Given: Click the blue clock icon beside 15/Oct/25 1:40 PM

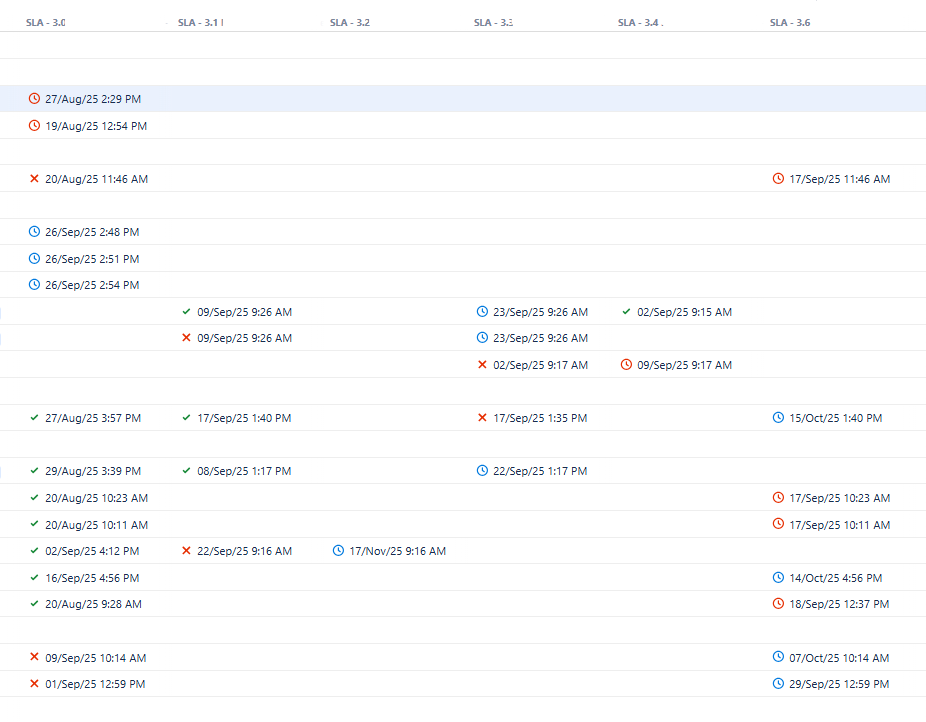Looking at the screenshot, I should 778,418.
